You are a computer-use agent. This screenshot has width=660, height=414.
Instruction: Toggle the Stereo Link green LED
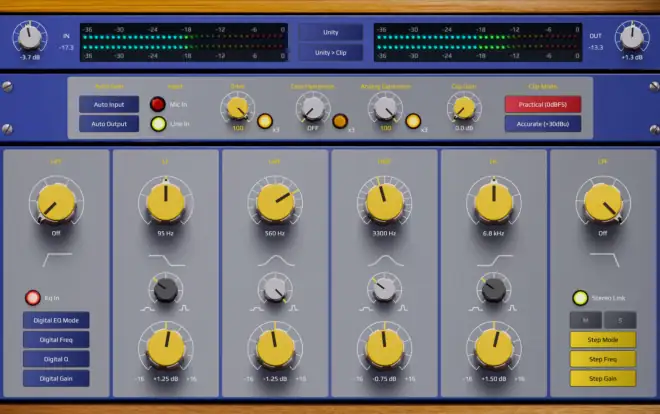(x=580, y=297)
